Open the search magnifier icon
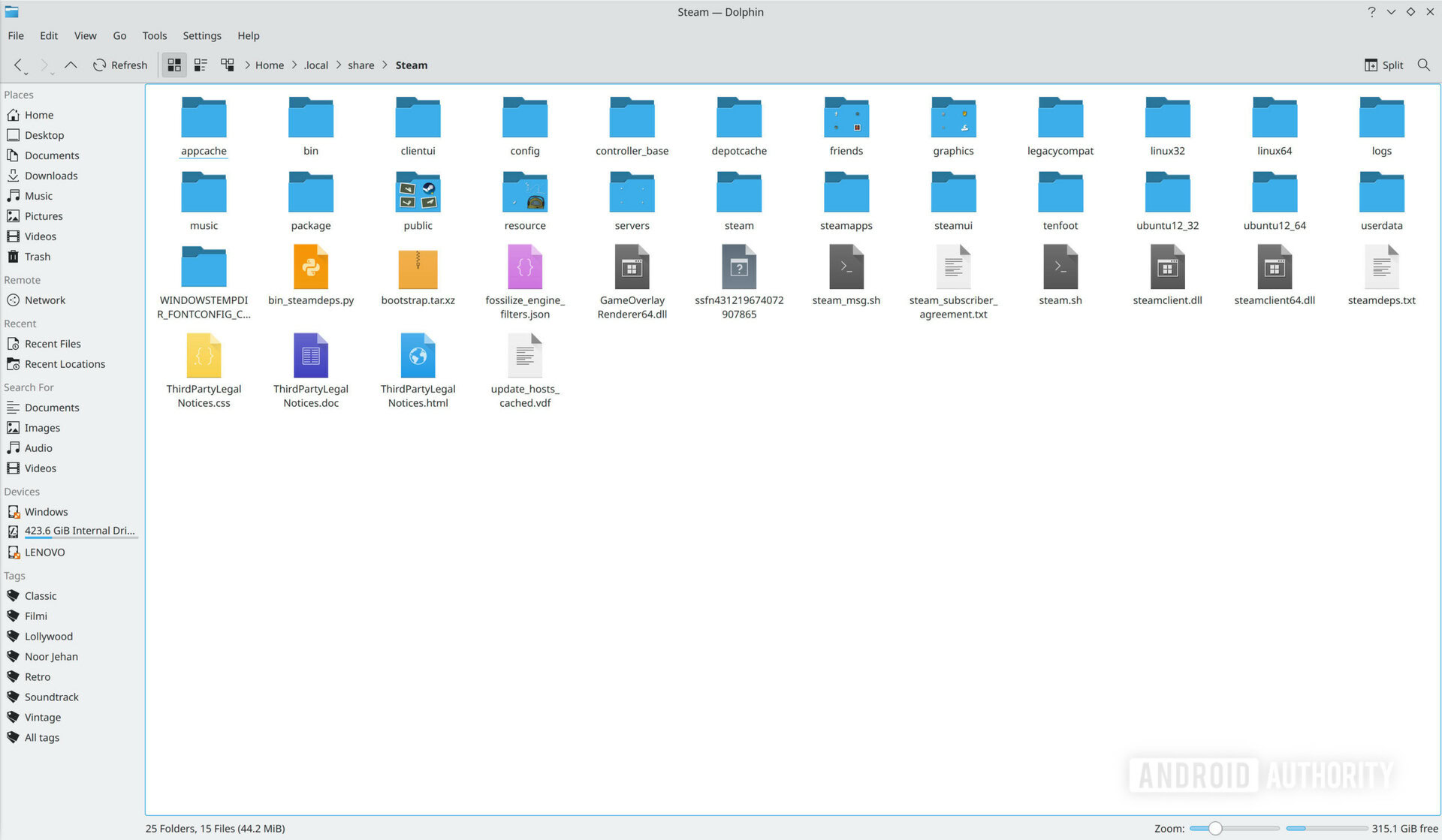Viewport: 1442px width, 840px height. [x=1423, y=65]
